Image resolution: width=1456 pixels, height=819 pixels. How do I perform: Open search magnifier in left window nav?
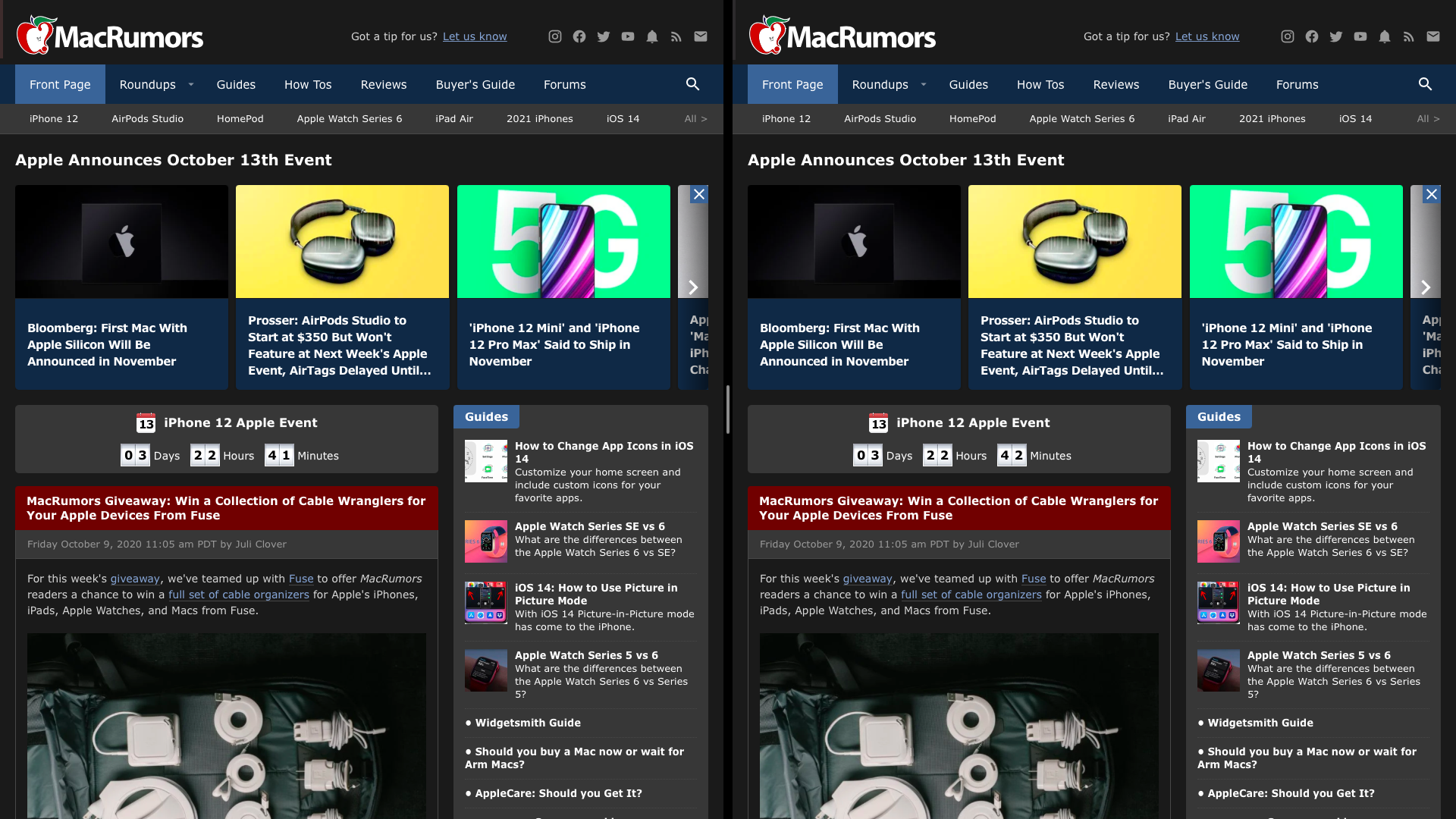tap(692, 84)
